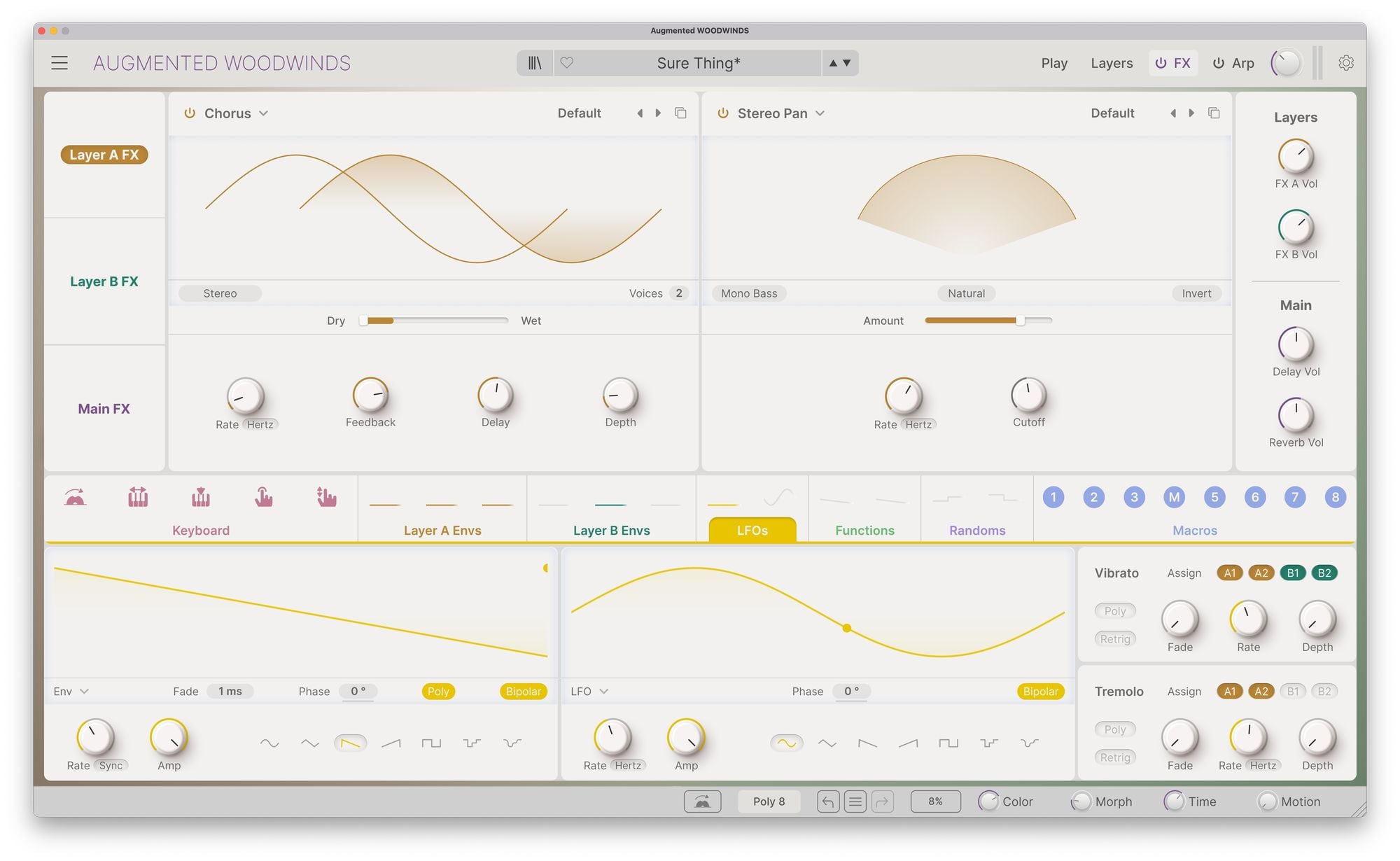The image size is (1400, 861).
Task: Switch to the Functions tab
Action: point(864,531)
